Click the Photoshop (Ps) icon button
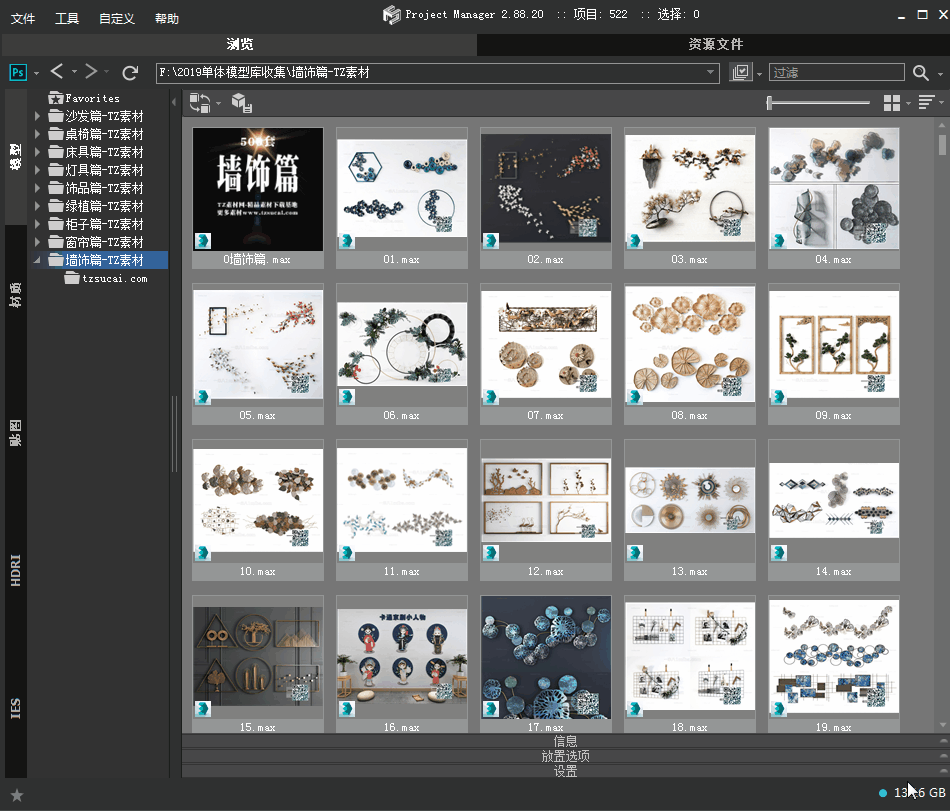 click(x=18, y=72)
